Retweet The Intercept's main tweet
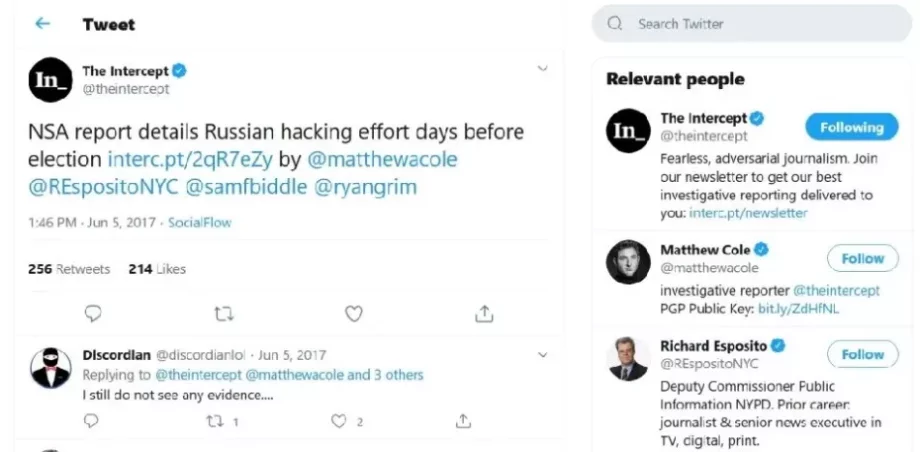This screenshot has width=920, height=452. [x=224, y=314]
